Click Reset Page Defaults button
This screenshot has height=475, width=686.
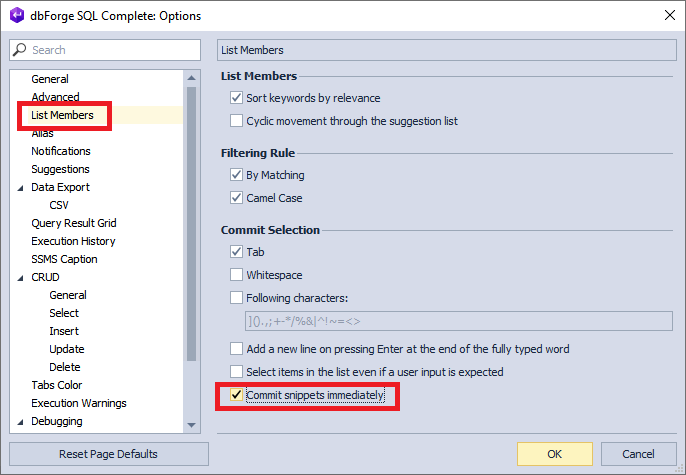tap(108, 454)
